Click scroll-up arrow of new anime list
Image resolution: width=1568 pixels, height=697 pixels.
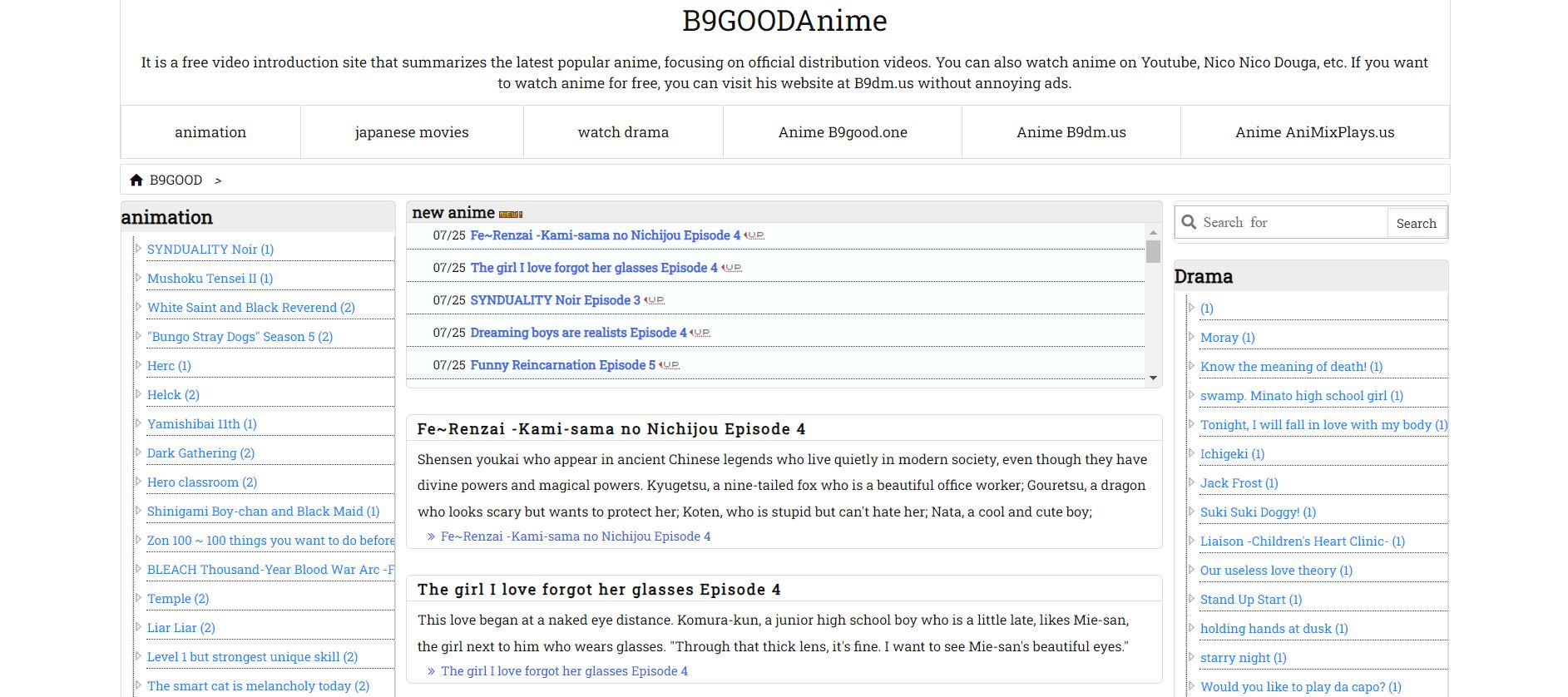point(1153,232)
